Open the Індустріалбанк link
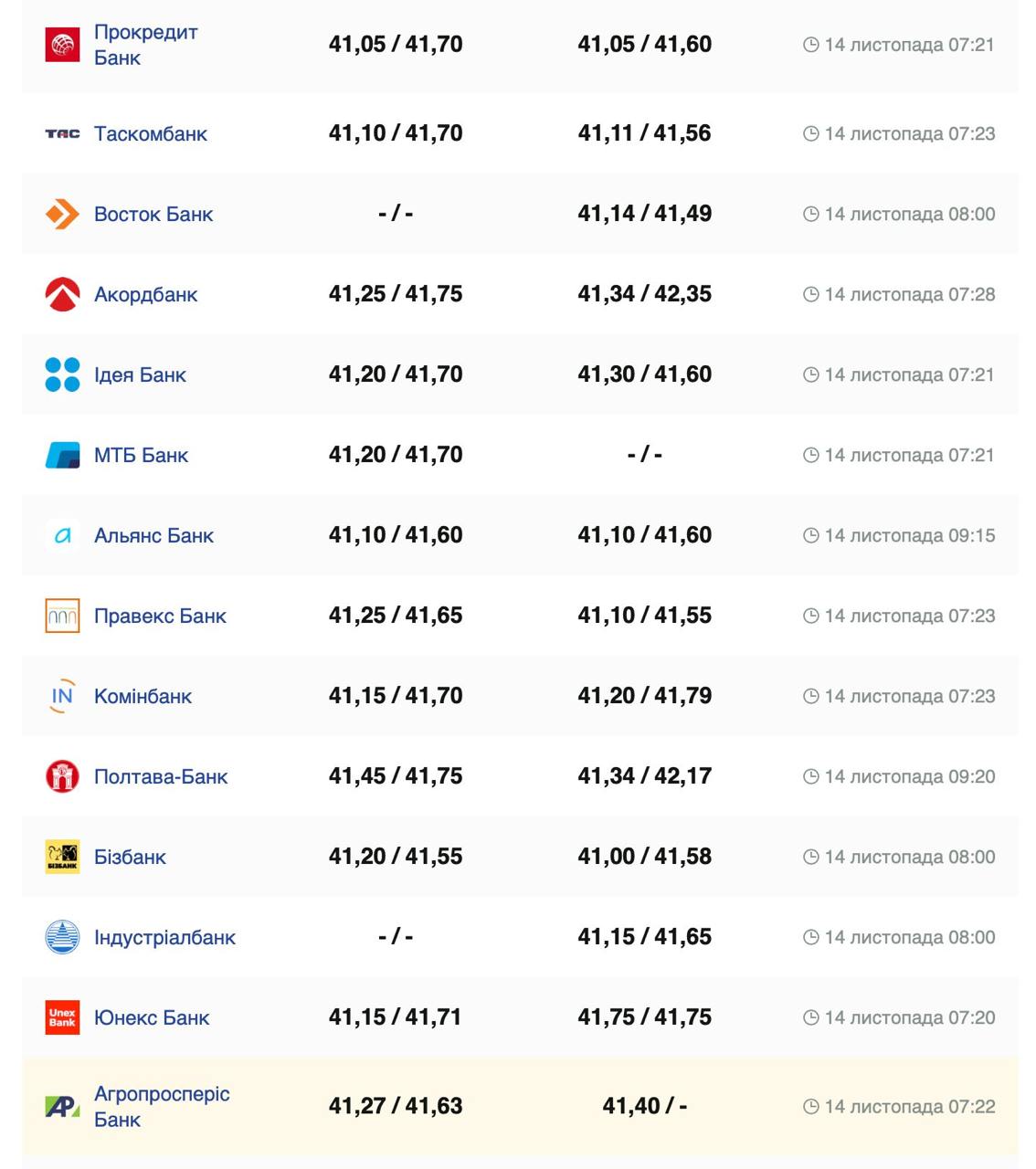The height and width of the screenshot is (1169, 1036). click(x=164, y=937)
